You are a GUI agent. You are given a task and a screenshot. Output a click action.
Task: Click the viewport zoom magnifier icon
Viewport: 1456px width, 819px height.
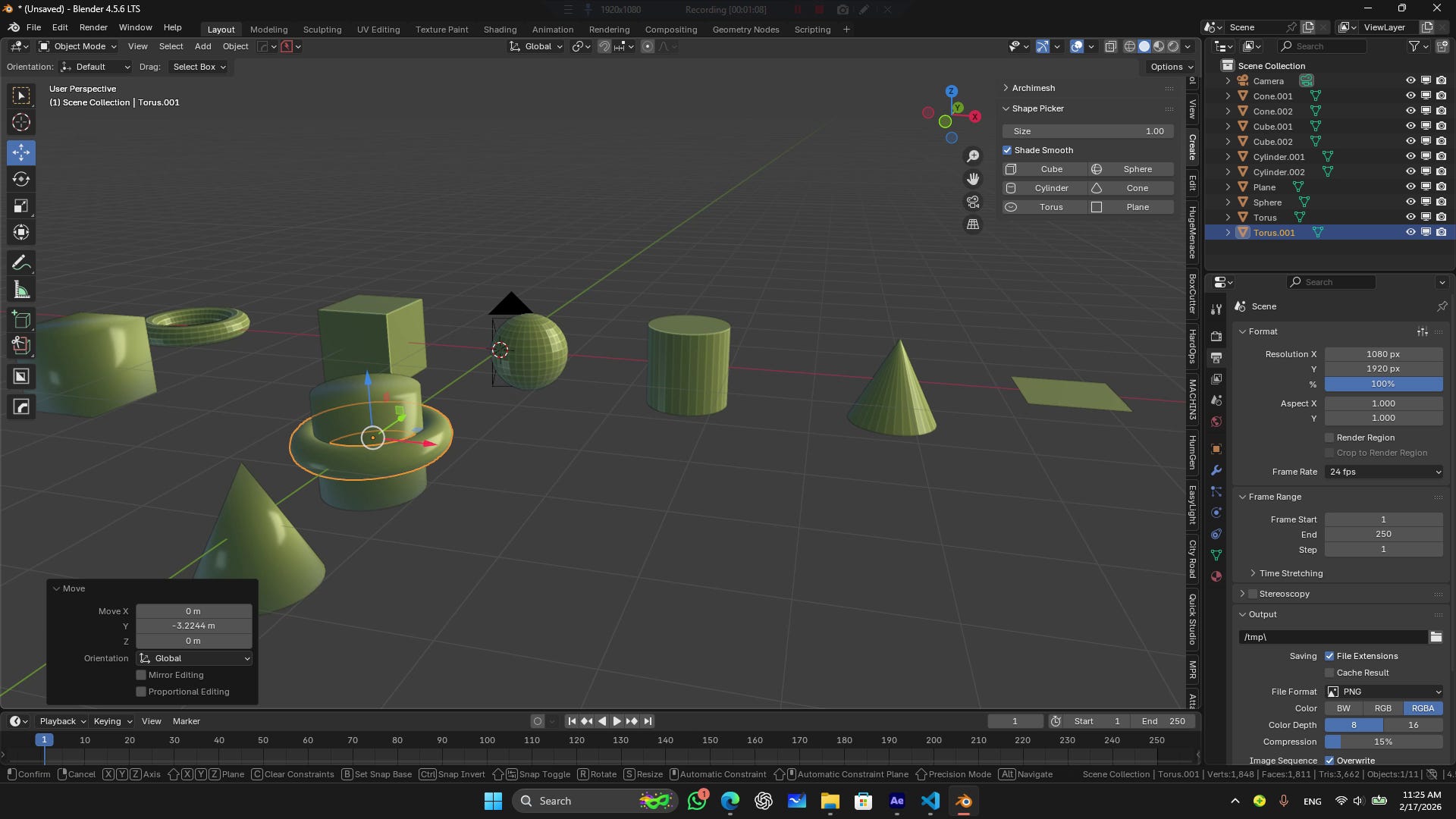pyautogui.click(x=973, y=156)
